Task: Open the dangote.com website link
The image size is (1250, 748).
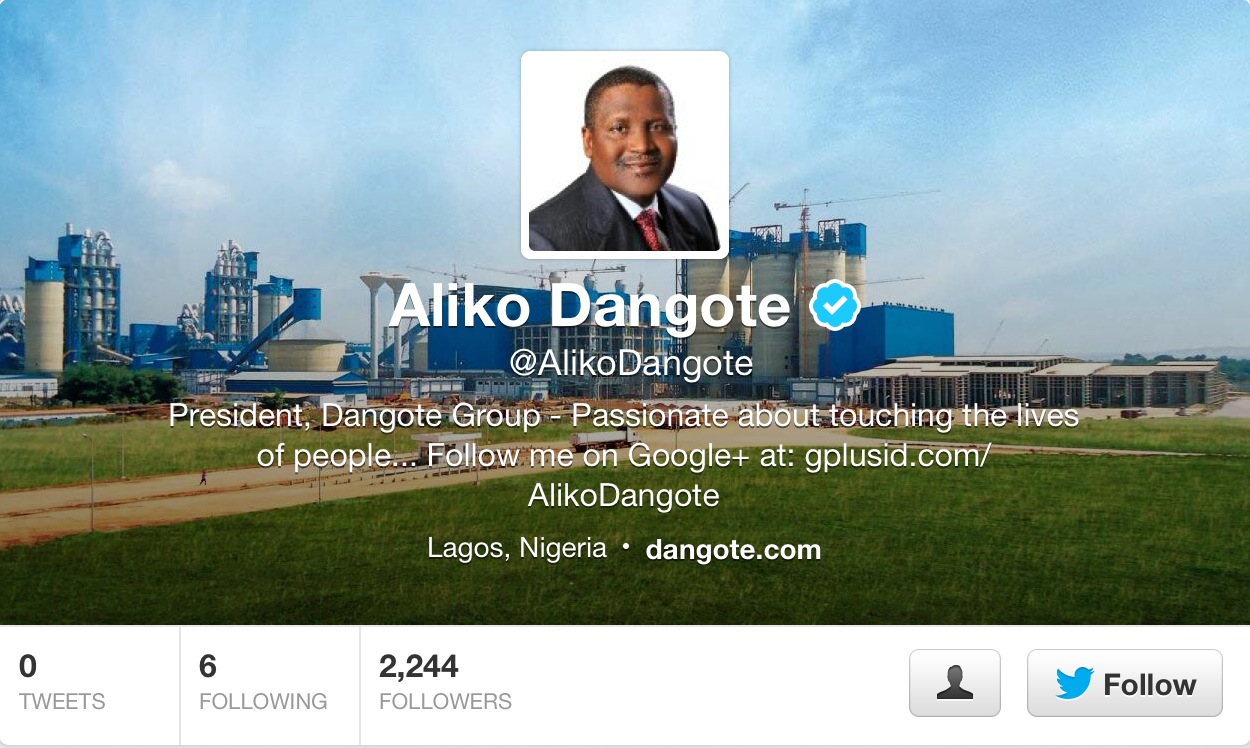Action: coord(733,550)
